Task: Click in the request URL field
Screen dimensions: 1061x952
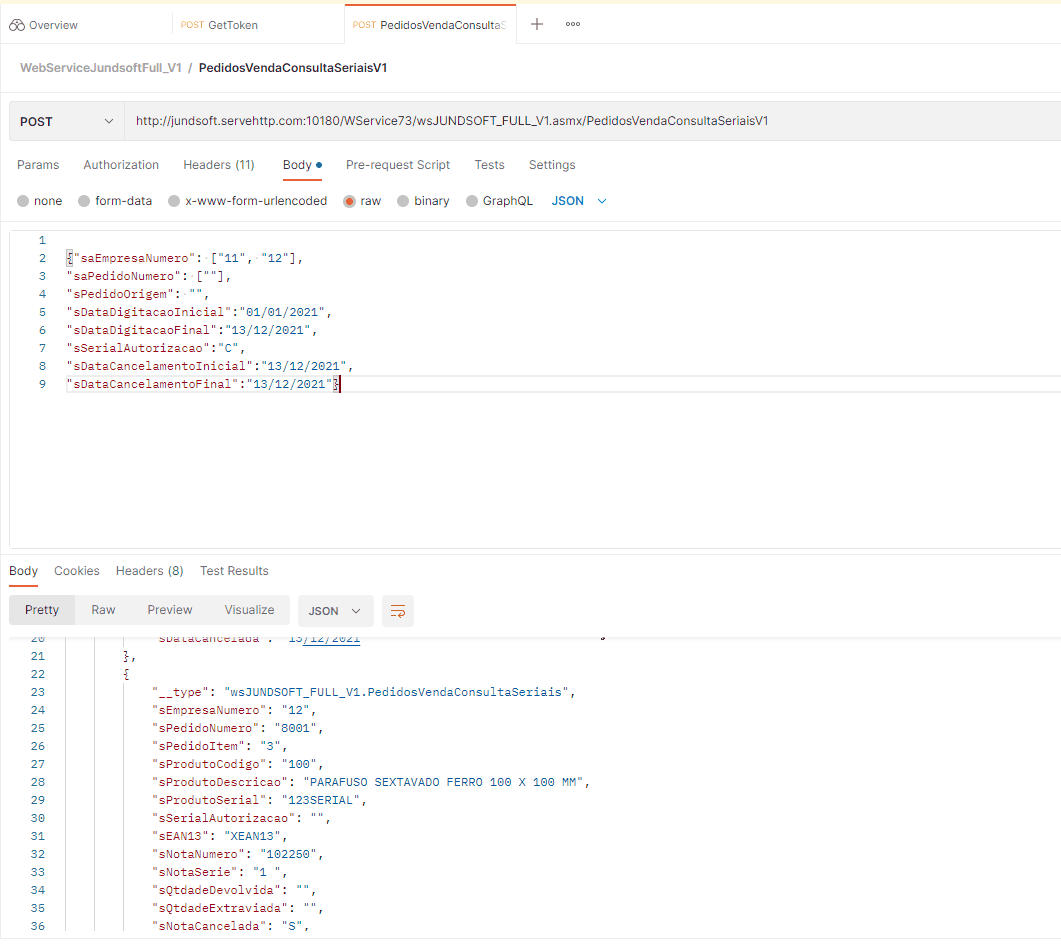Action: point(590,121)
